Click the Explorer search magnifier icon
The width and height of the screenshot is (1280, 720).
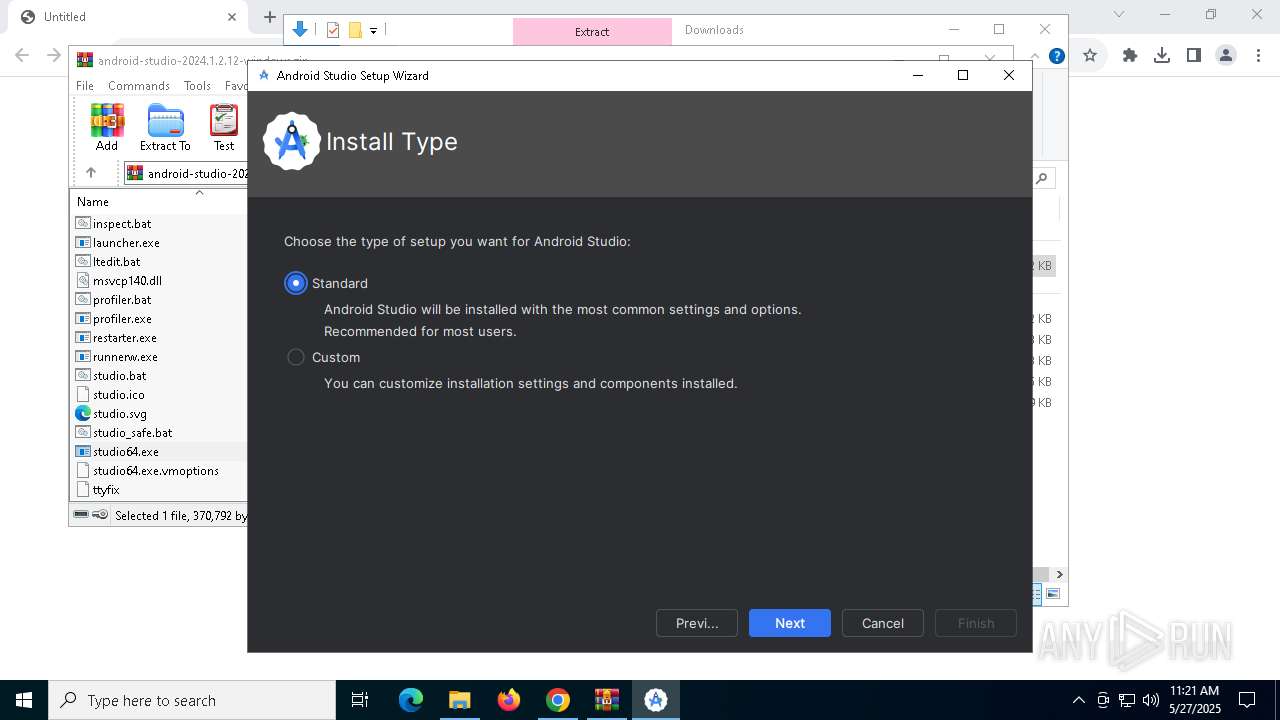click(1042, 178)
